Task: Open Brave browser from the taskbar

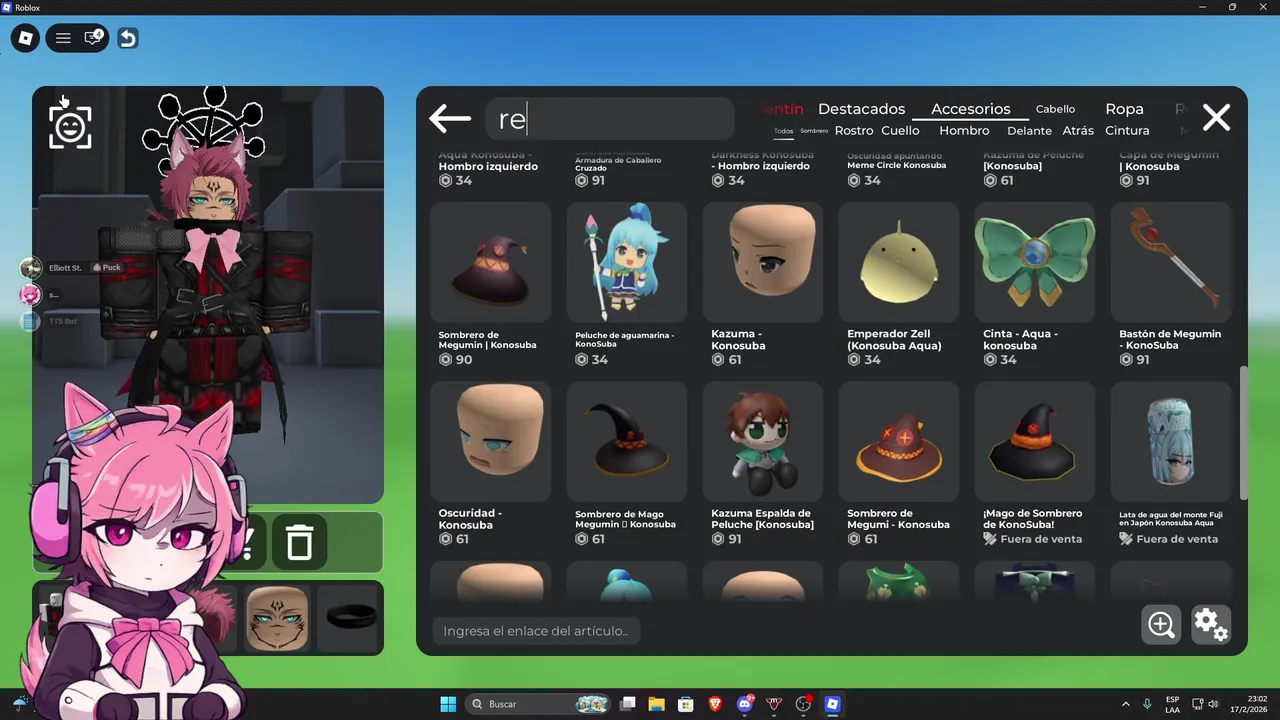Action: point(715,704)
